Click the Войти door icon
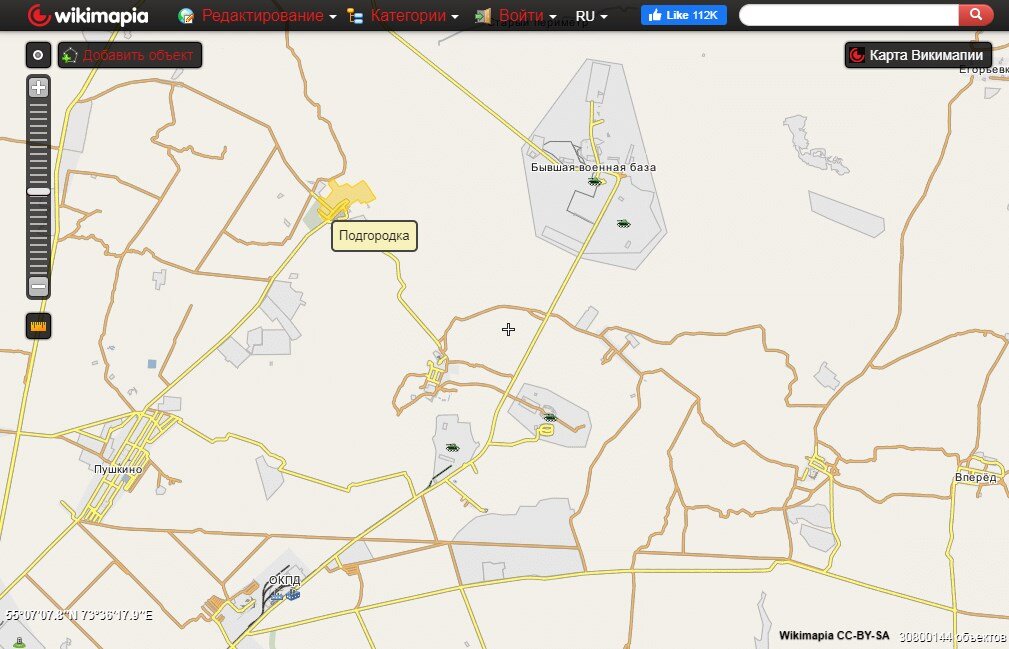The height and width of the screenshot is (649, 1009). pyautogui.click(x=483, y=16)
